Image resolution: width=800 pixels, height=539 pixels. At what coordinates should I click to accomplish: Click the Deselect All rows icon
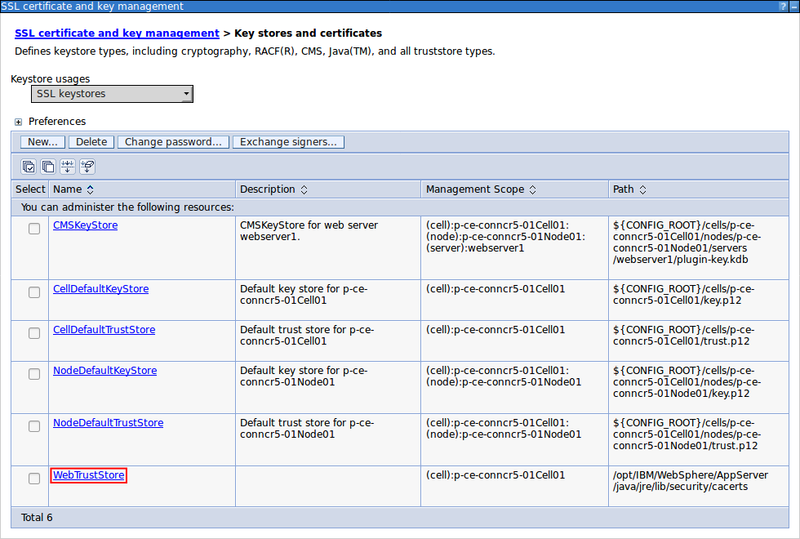tap(48, 167)
